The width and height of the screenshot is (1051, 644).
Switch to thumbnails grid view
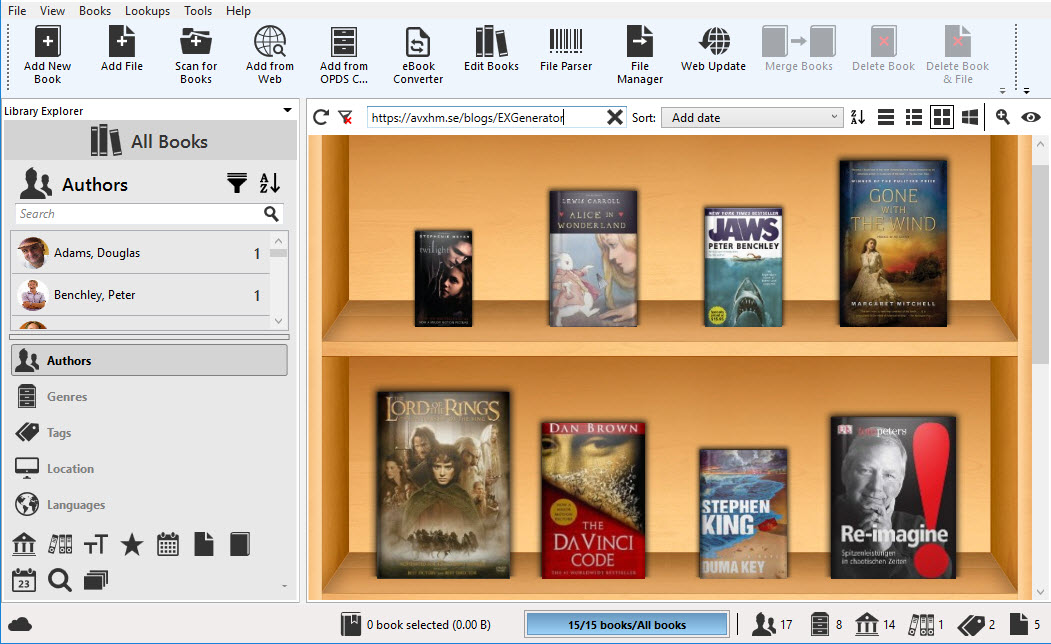point(942,117)
